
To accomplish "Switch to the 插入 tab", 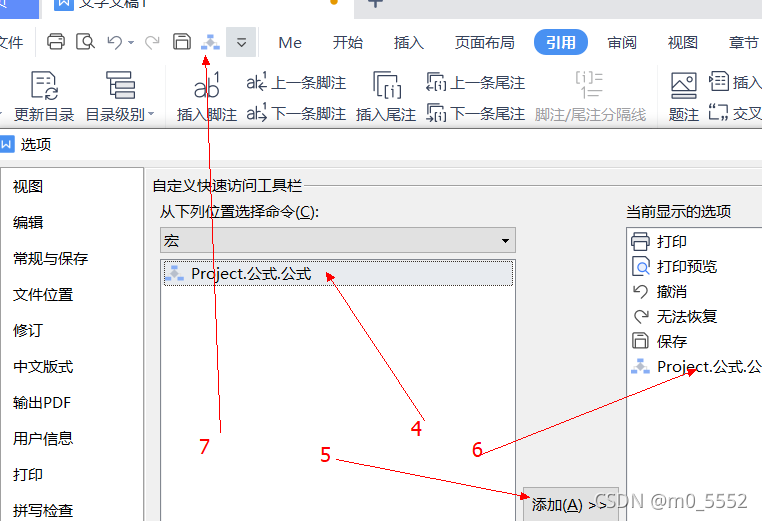I will click(x=409, y=43).
